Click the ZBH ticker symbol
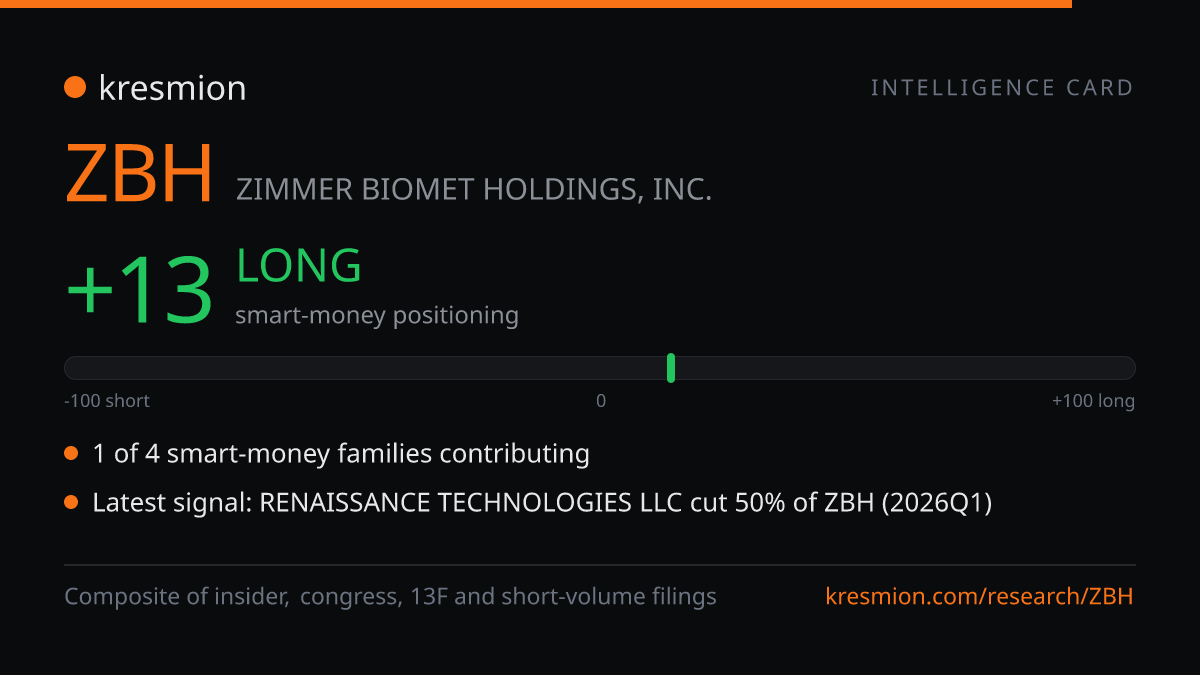 (139, 175)
